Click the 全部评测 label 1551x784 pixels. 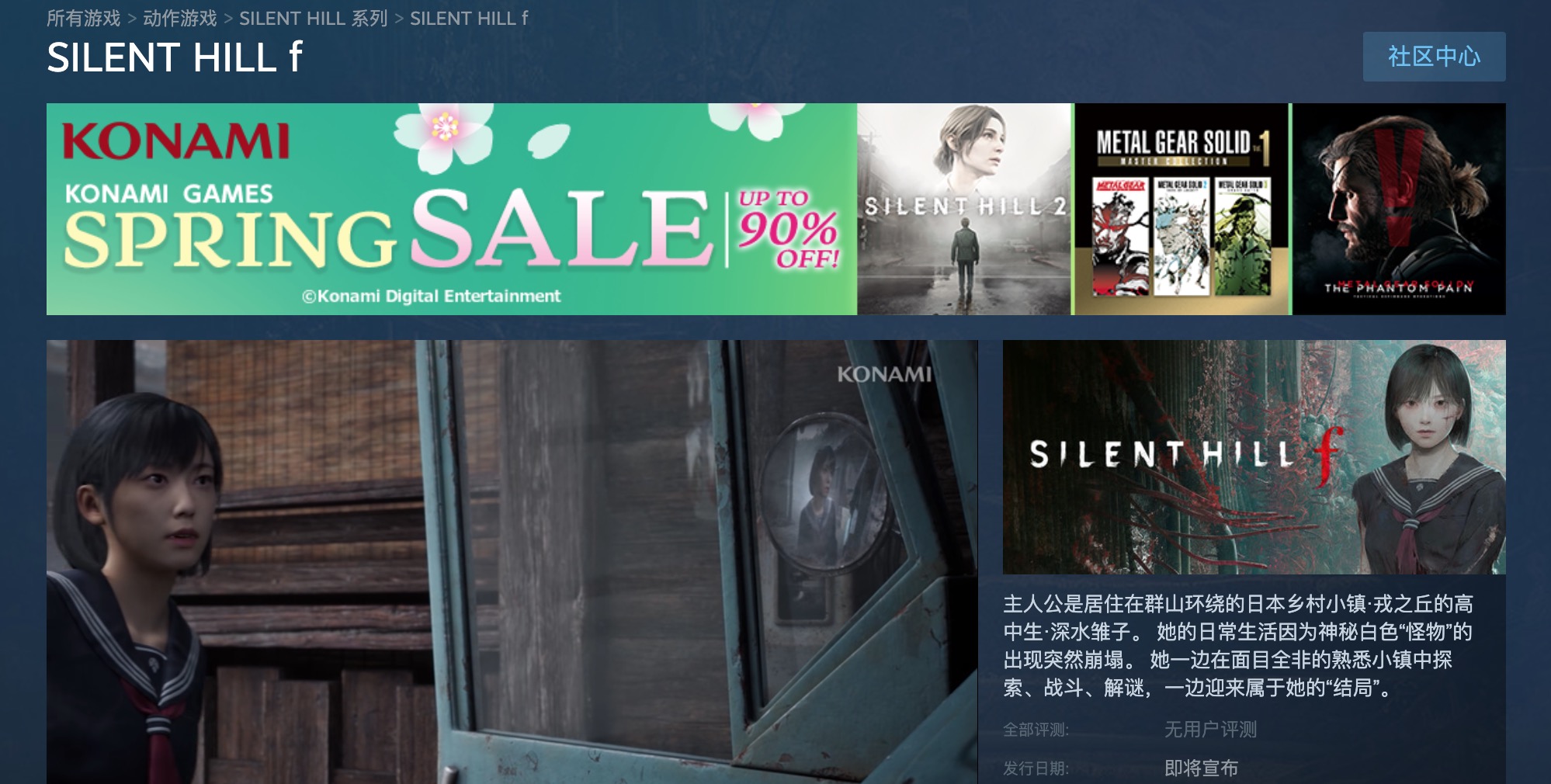(x=1036, y=729)
